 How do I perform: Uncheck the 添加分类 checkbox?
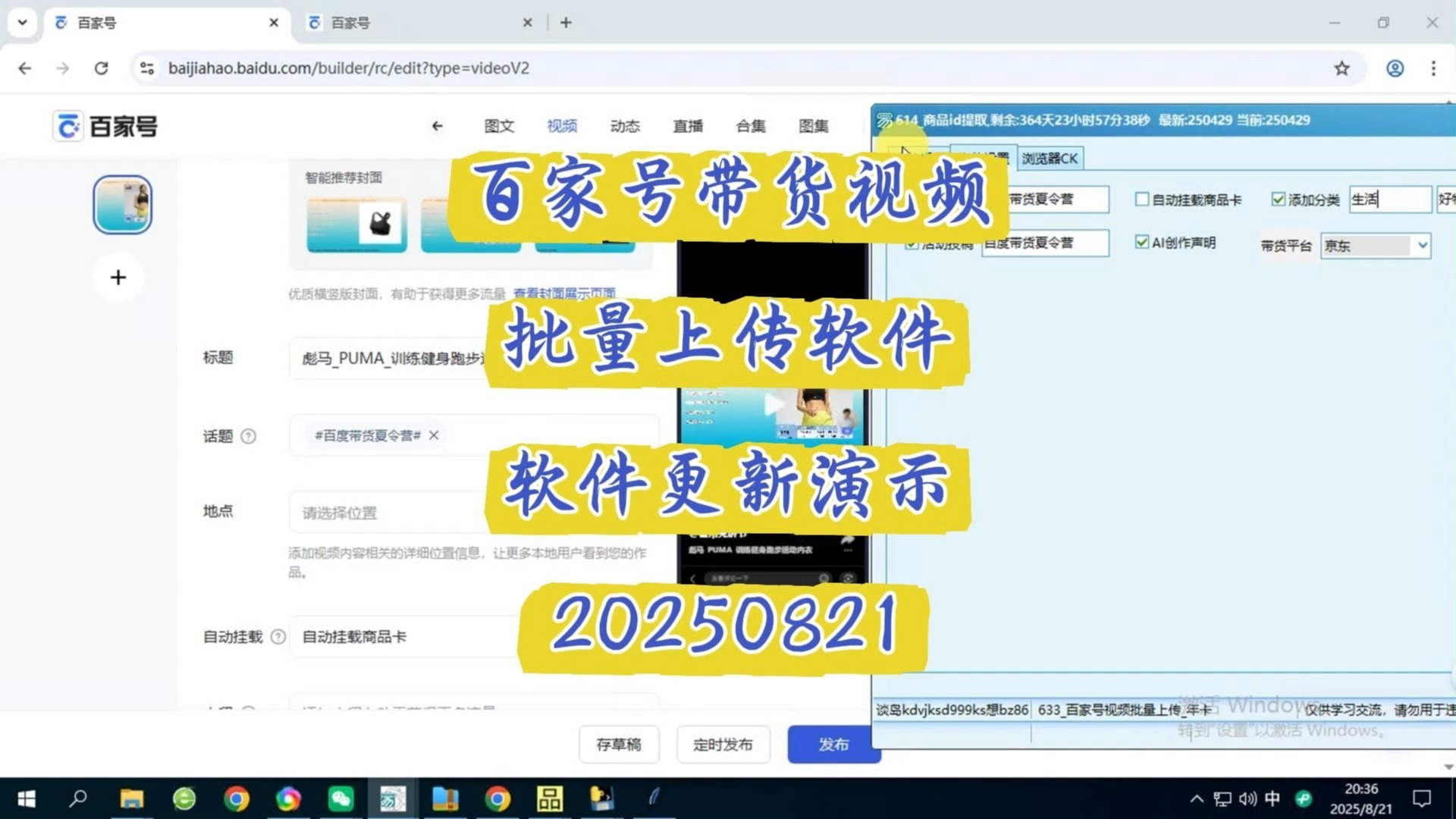click(1279, 199)
